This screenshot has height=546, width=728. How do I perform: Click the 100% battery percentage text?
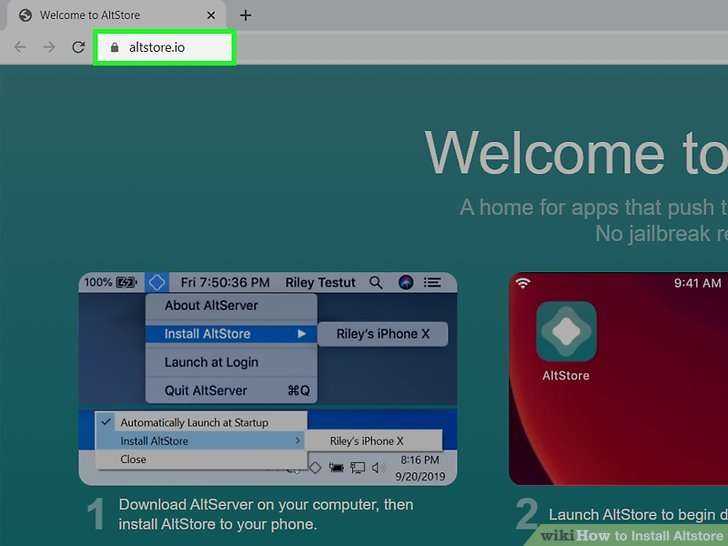98,282
